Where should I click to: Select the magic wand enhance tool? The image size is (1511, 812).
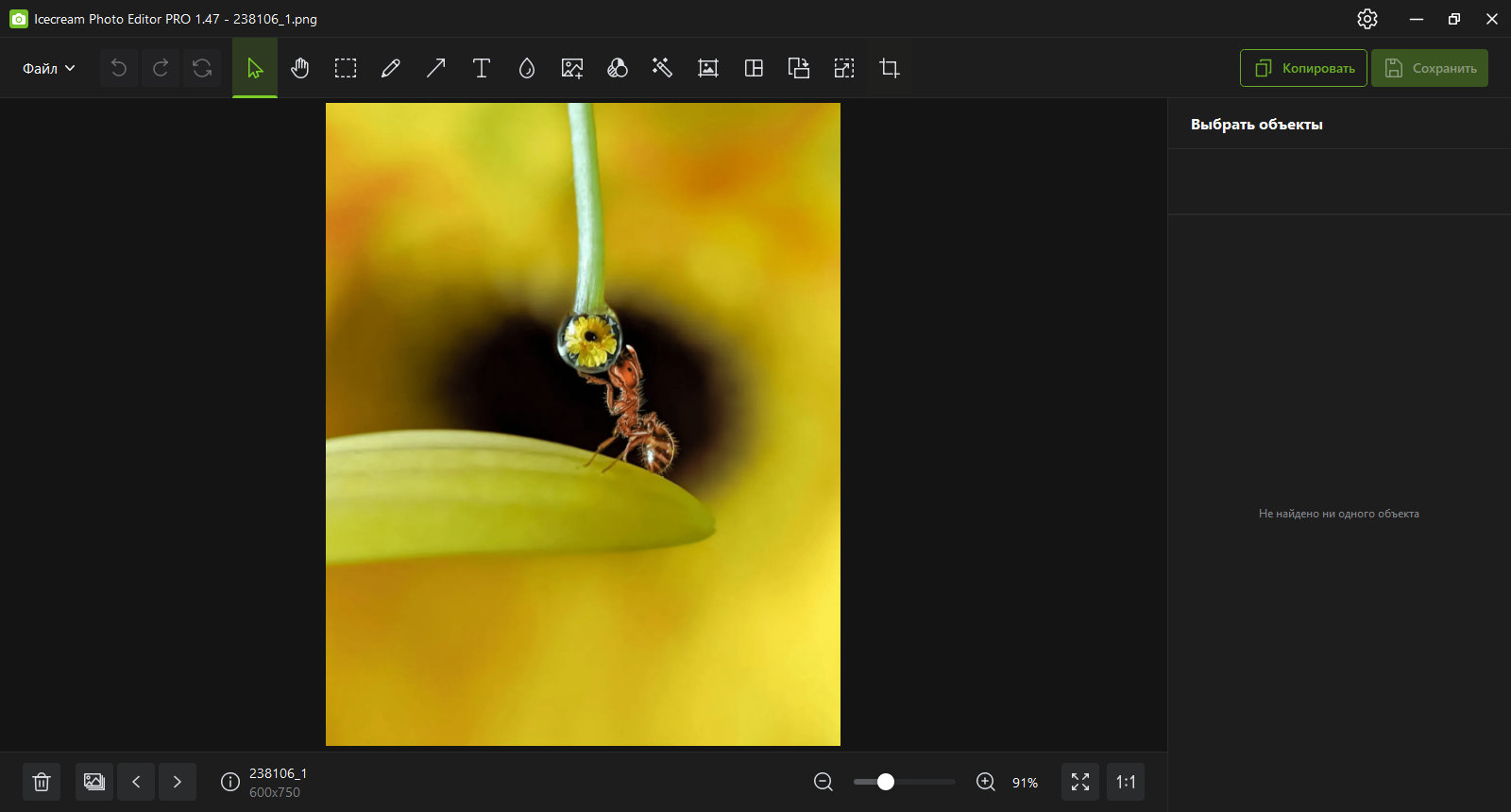(662, 68)
